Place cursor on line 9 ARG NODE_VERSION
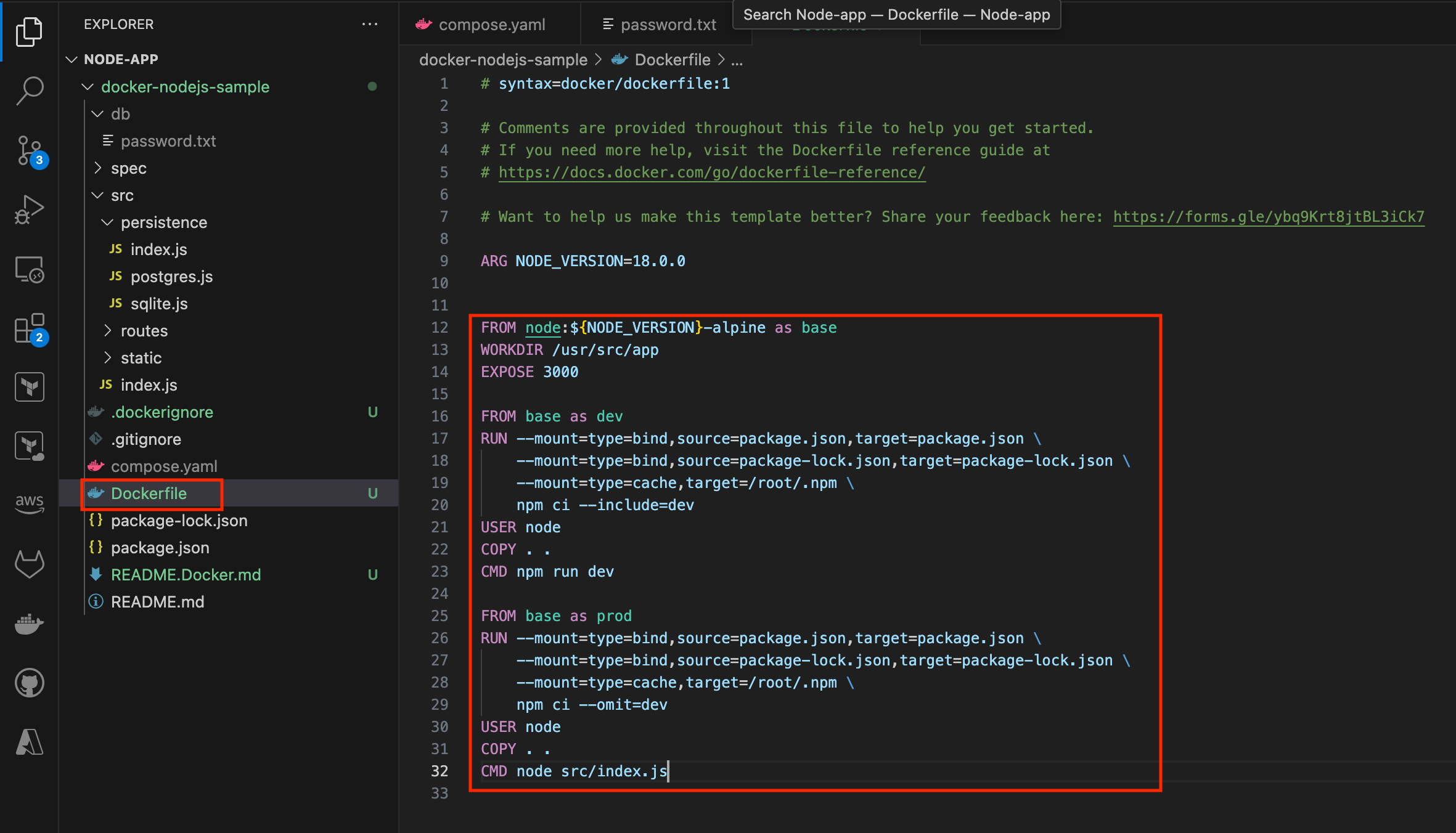The image size is (1456, 833). click(583, 261)
